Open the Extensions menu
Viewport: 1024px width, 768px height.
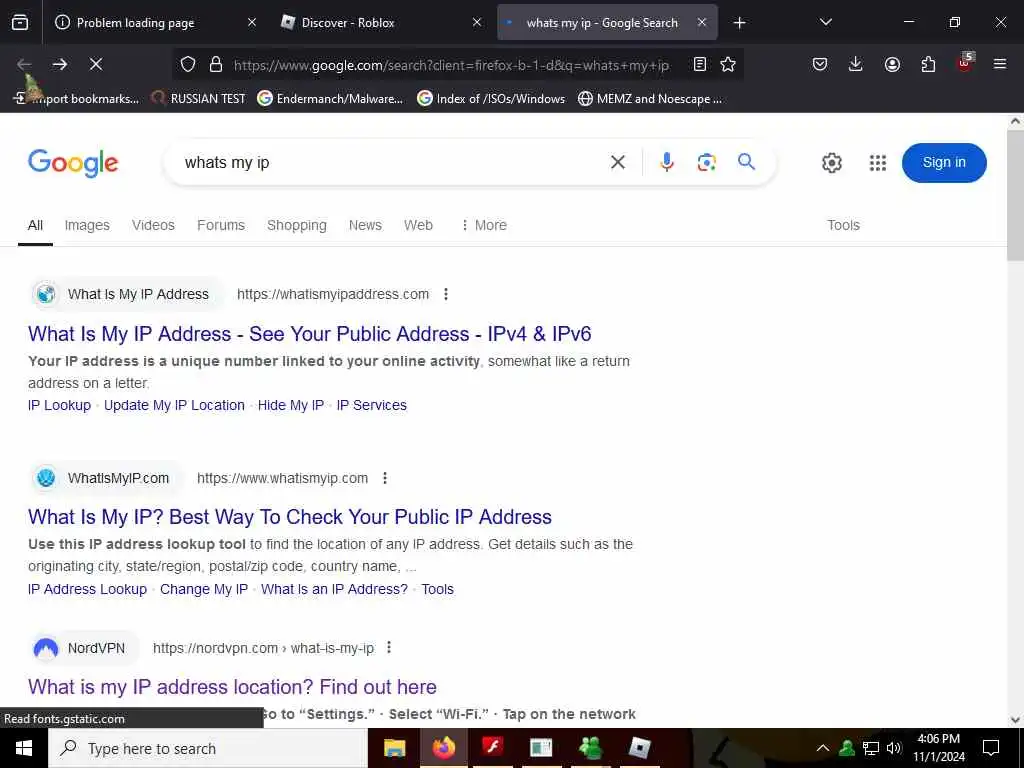pos(928,64)
